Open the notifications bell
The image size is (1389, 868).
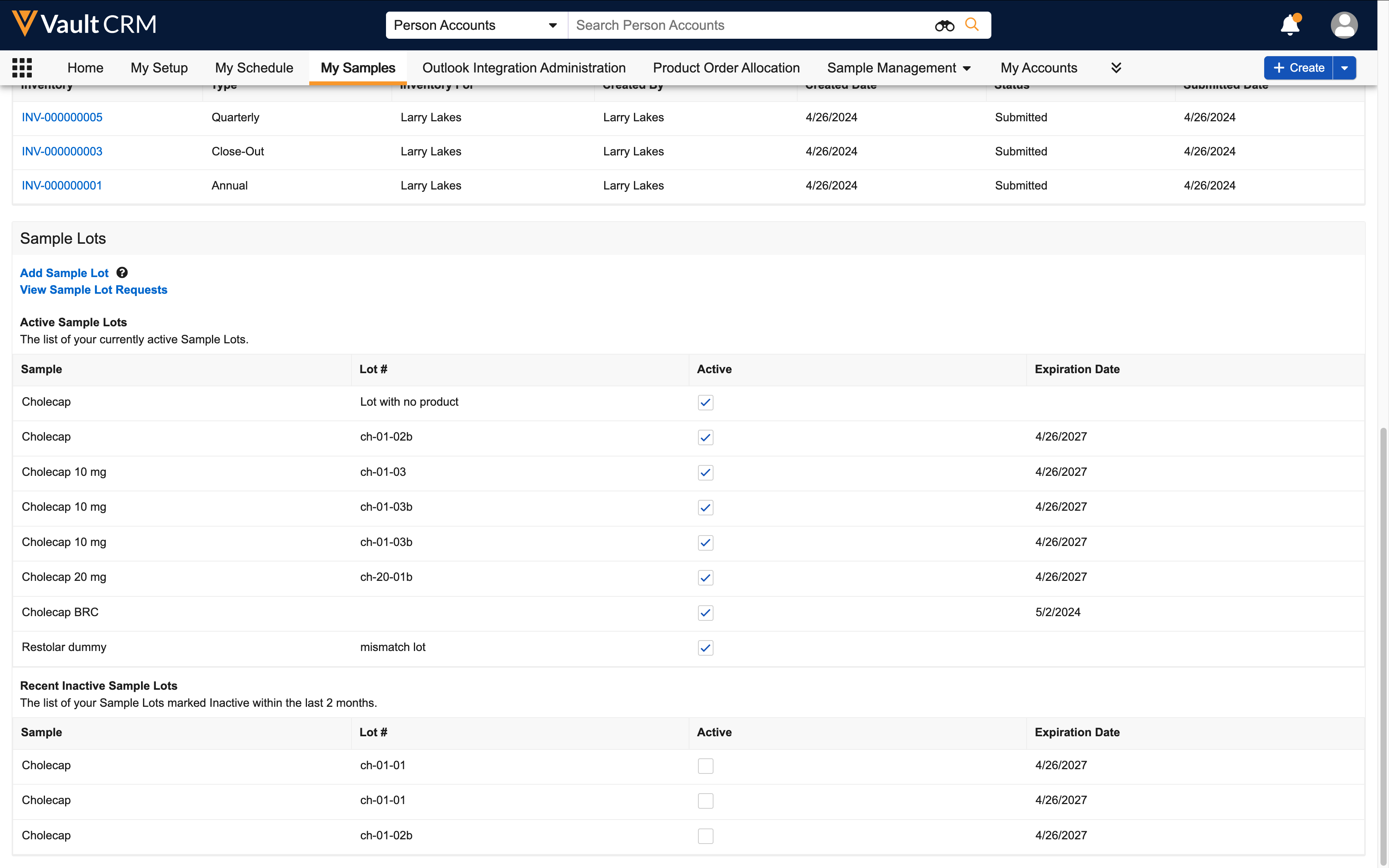click(1290, 25)
